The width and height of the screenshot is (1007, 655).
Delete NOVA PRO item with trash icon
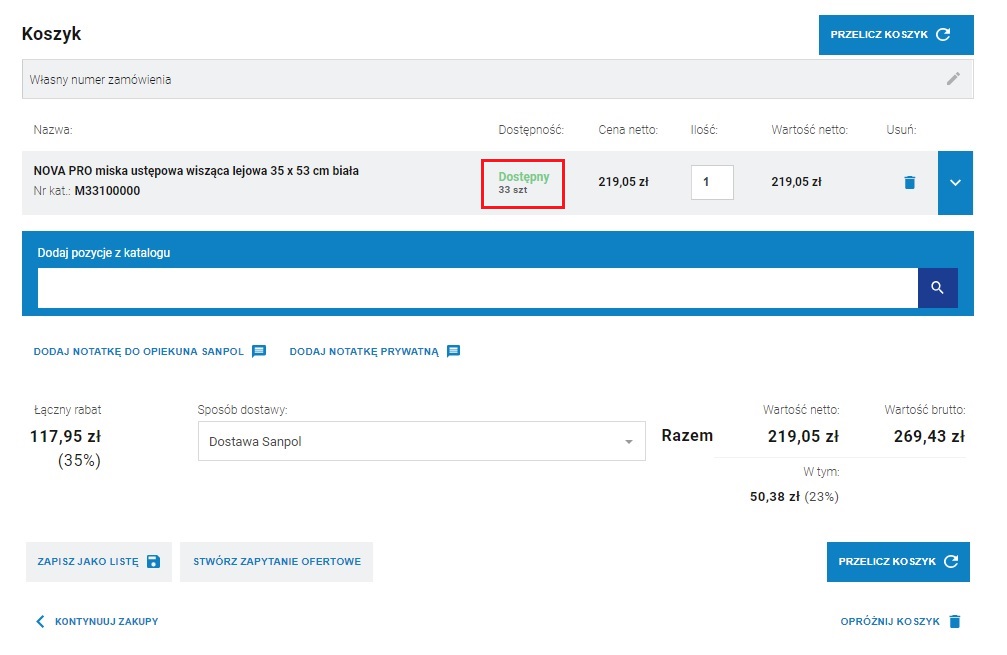909,182
